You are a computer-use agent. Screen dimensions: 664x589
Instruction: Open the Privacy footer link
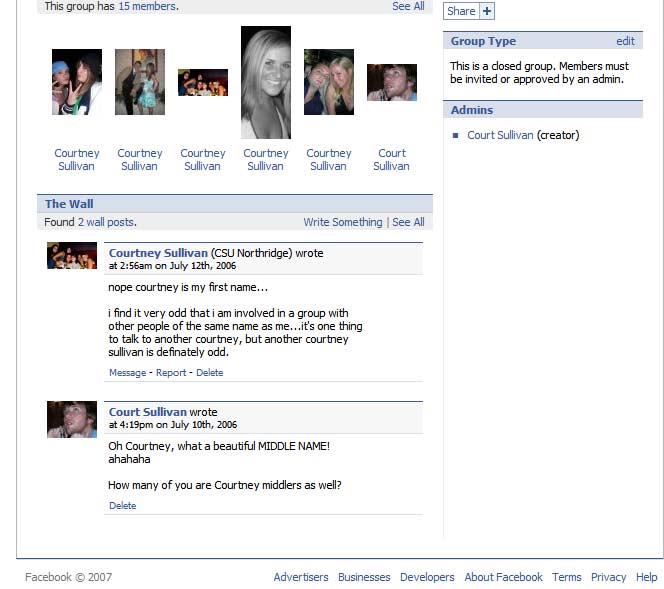pyautogui.click(x=608, y=577)
